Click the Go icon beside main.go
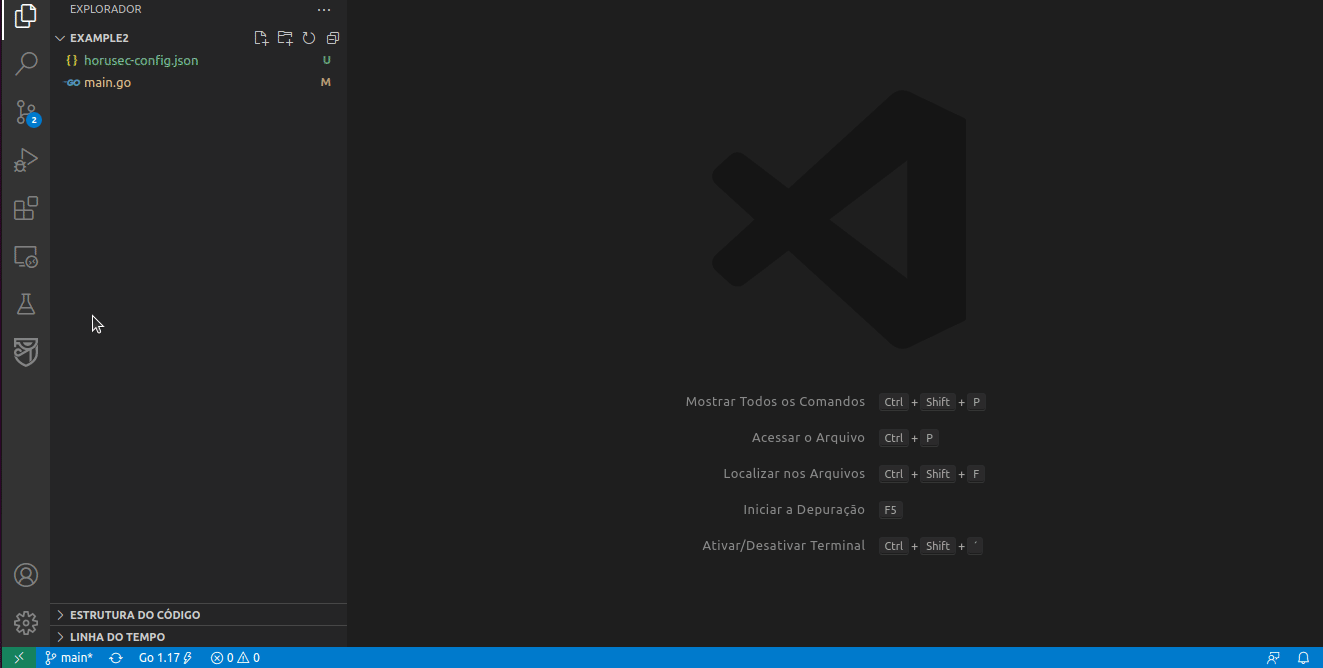 coord(72,82)
